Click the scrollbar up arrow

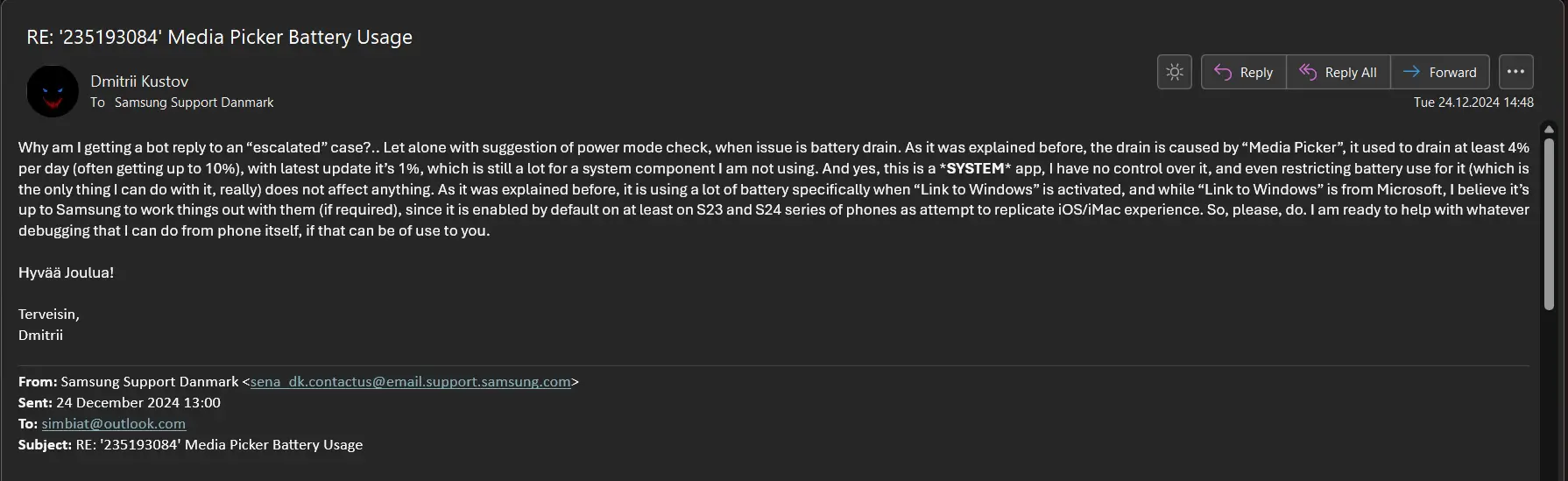click(x=1549, y=129)
